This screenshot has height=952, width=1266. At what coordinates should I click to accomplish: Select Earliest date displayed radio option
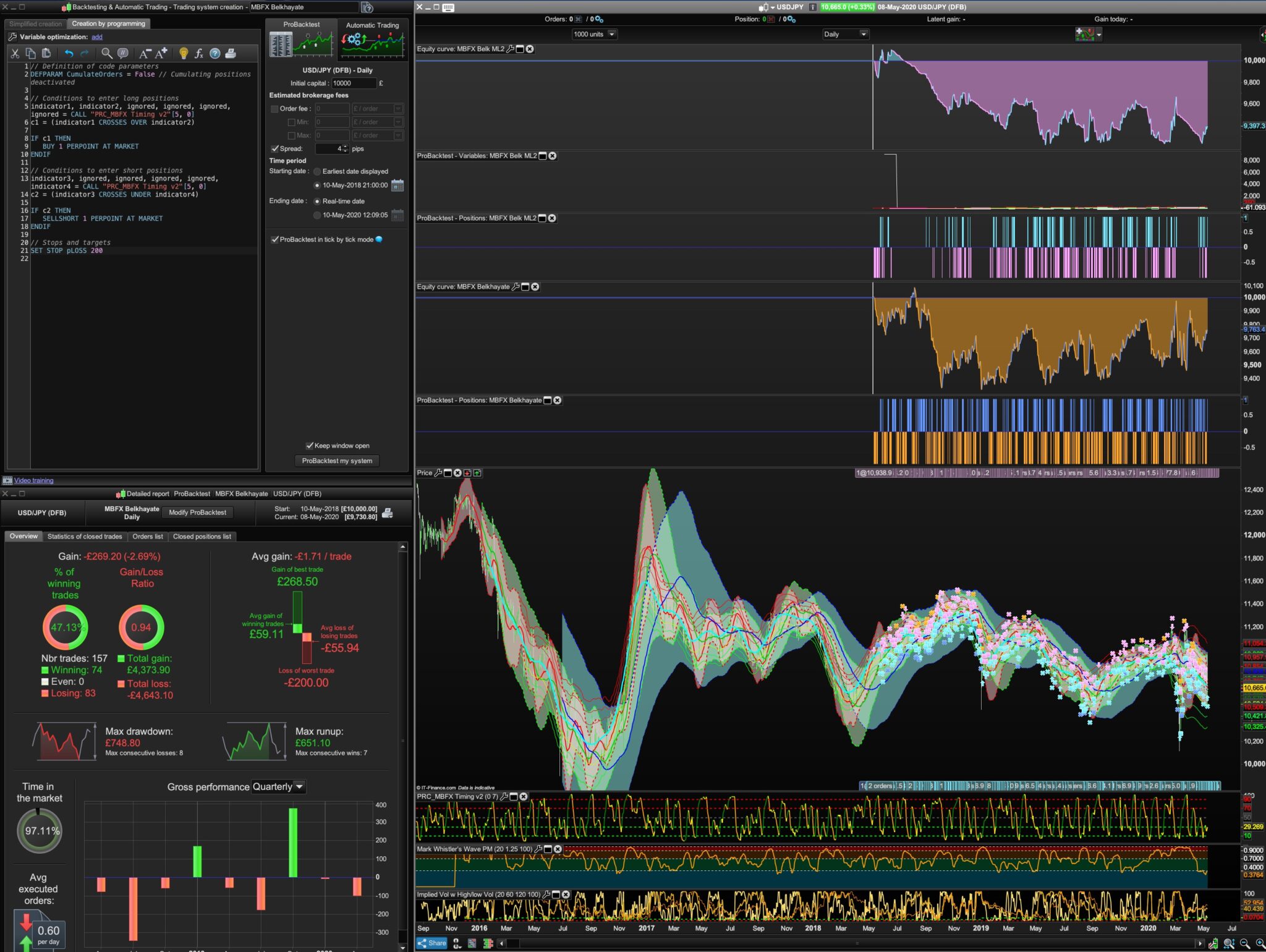(317, 171)
